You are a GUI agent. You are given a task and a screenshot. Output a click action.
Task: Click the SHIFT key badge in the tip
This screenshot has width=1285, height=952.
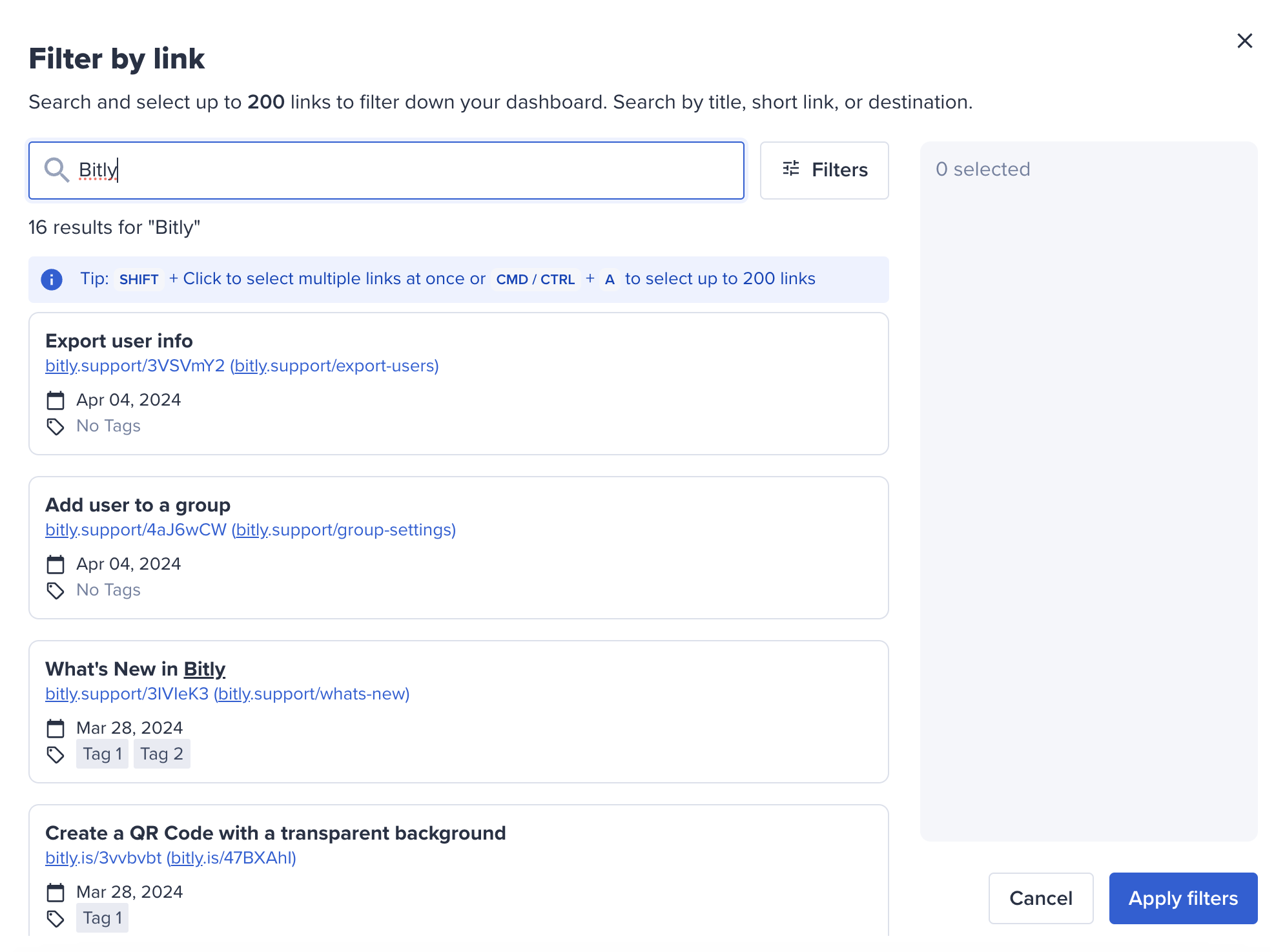[x=139, y=280]
